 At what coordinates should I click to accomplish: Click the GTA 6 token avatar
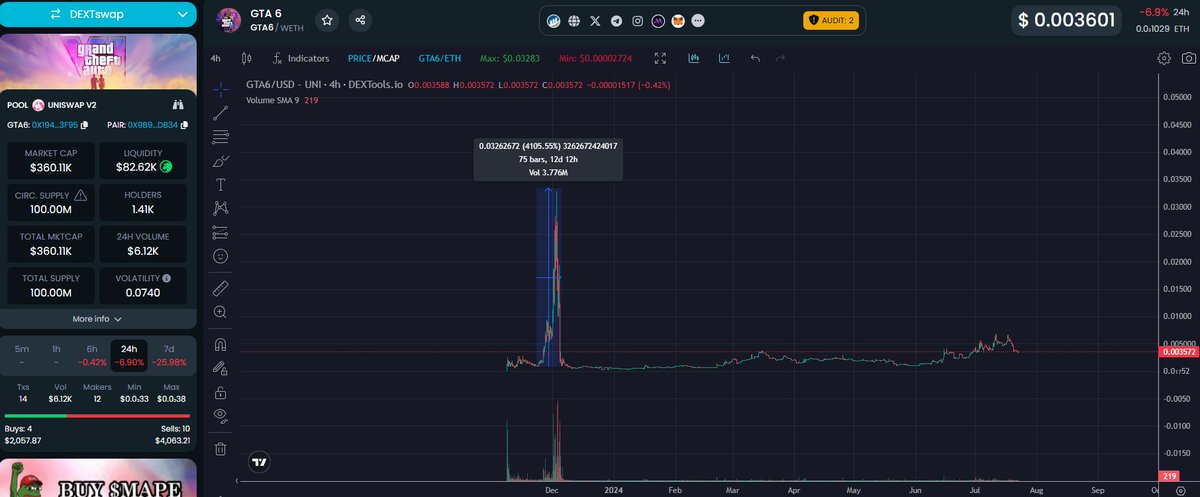tap(231, 19)
